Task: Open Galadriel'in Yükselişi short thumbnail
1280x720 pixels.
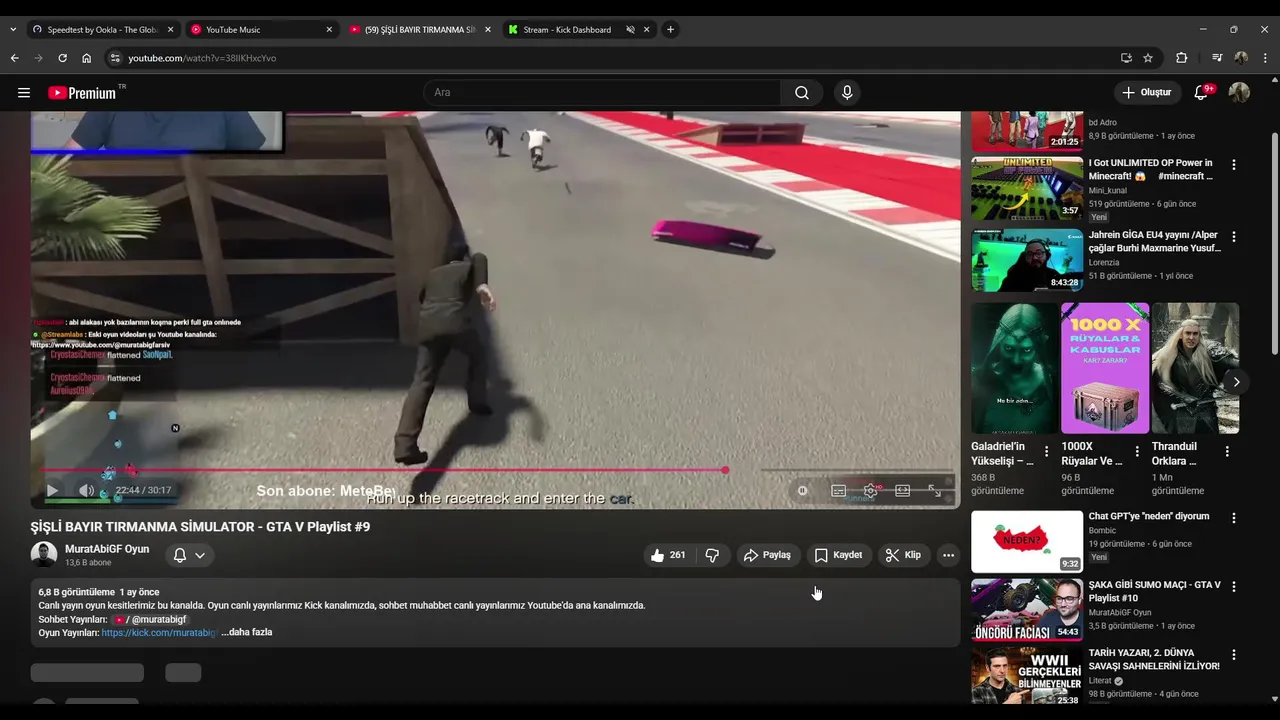Action: pyautogui.click(x=1014, y=368)
